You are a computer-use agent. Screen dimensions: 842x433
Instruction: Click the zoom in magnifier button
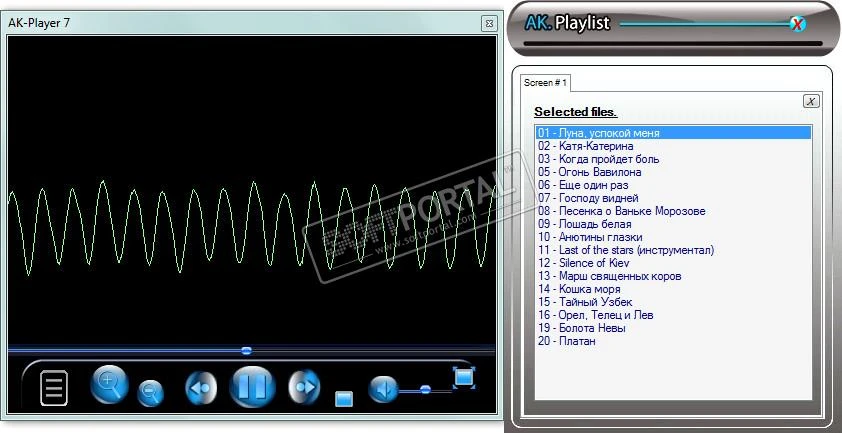(110, 384)
